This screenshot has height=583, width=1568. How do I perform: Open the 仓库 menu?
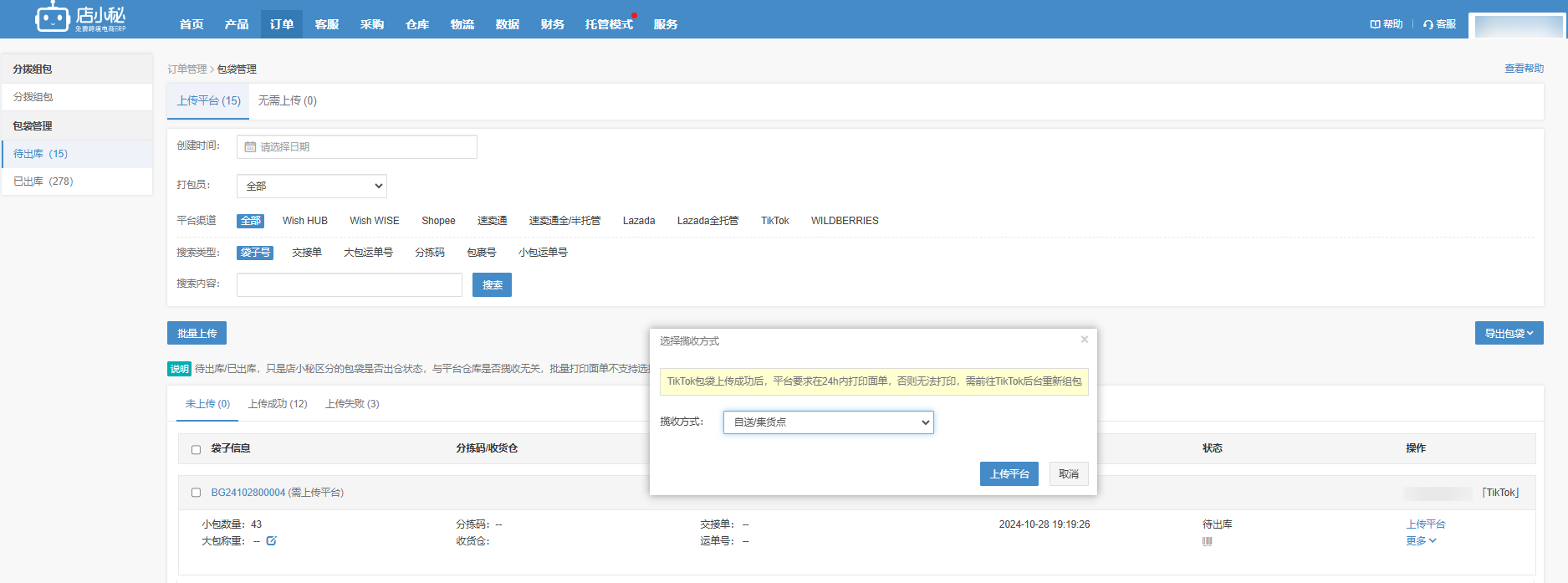pos(417,24)
